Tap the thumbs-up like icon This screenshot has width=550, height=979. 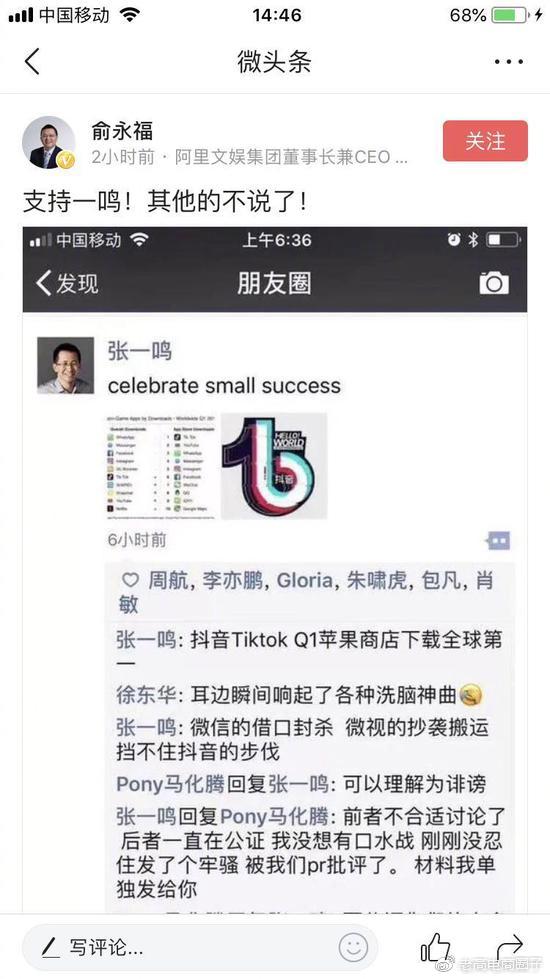pyautogui.click(x=436, y=948)
